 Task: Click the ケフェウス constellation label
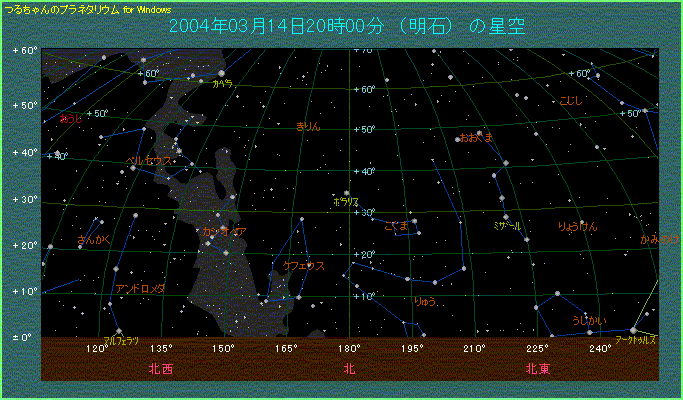pyautogui.click(x=303, y=266)
